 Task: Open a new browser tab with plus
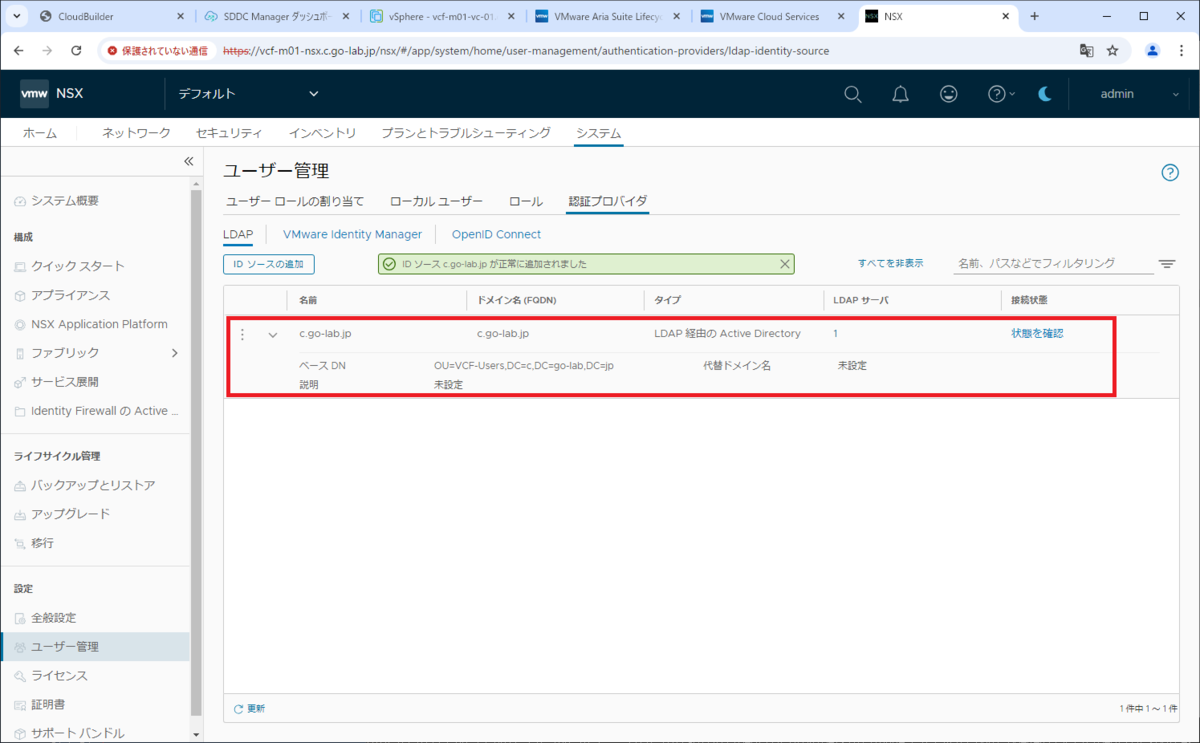coord(1034,16)
